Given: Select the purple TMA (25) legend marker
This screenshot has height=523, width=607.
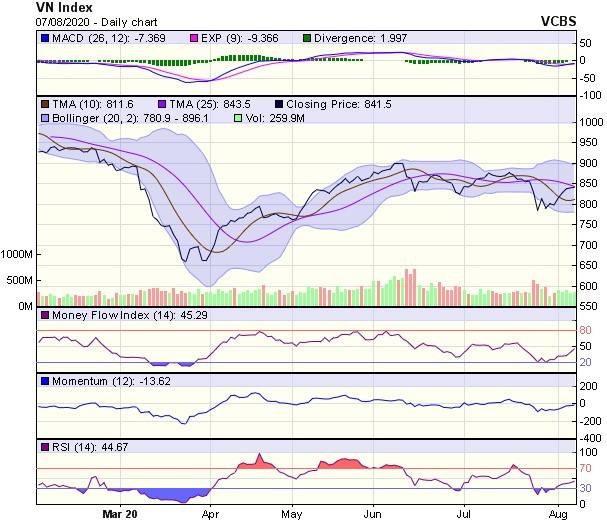Looking at the screenshot, I should 164,104.
